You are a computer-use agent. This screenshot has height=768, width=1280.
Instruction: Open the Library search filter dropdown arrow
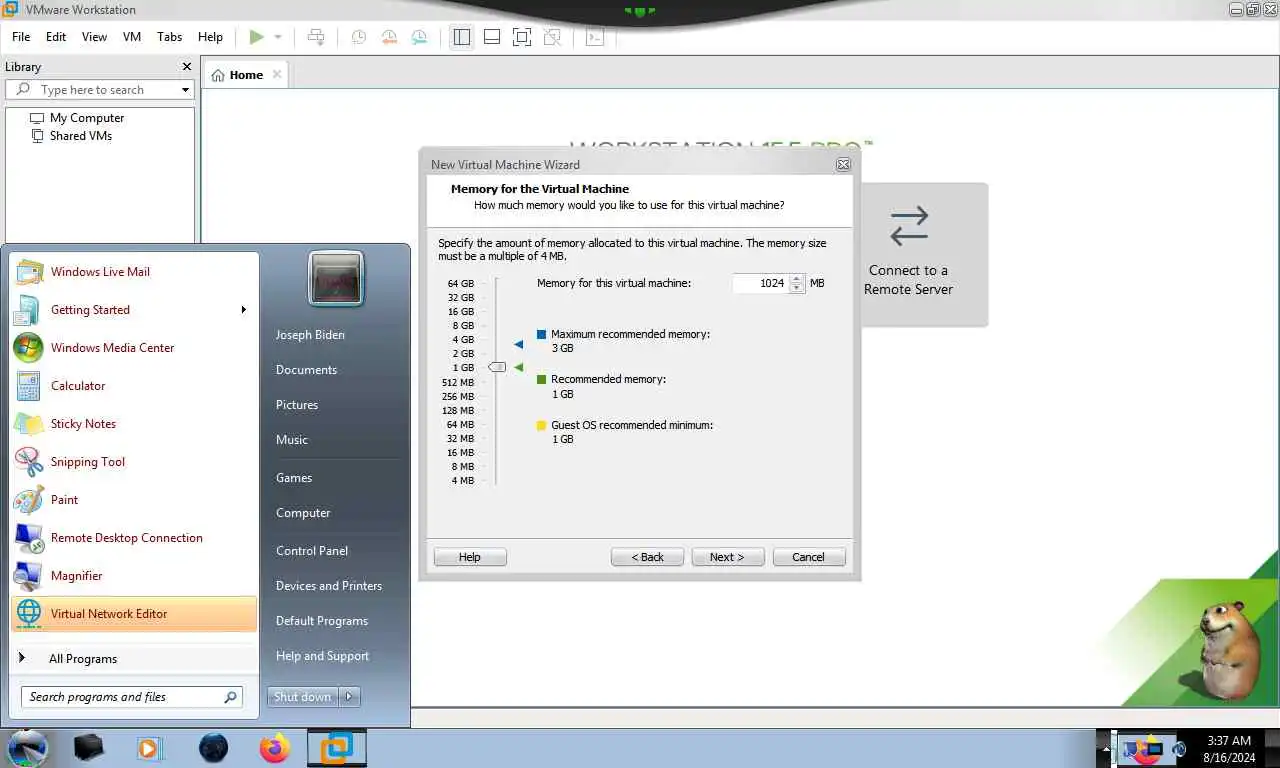pyautogui.click(x=185, y=90)
